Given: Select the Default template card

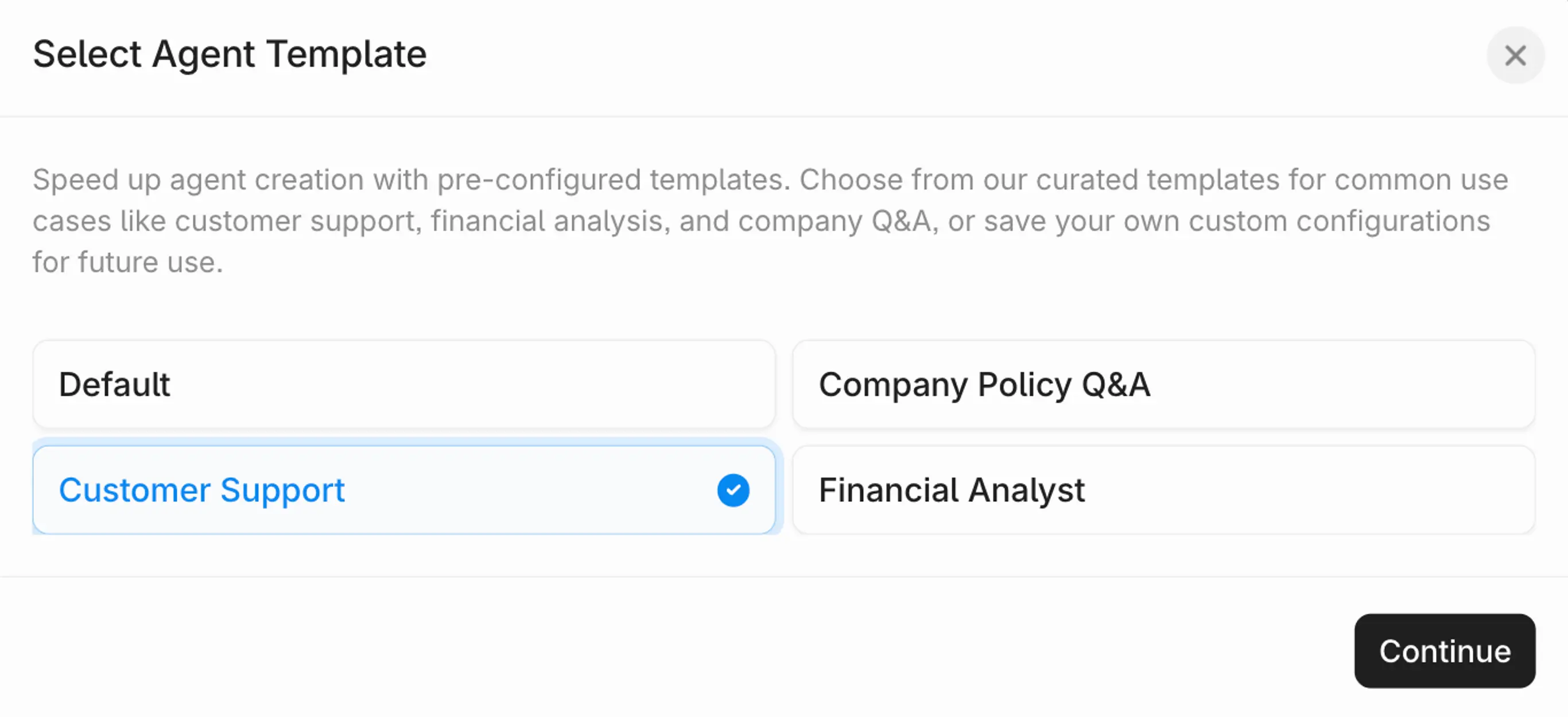Looking at the screenshot, I should (403, 384).
